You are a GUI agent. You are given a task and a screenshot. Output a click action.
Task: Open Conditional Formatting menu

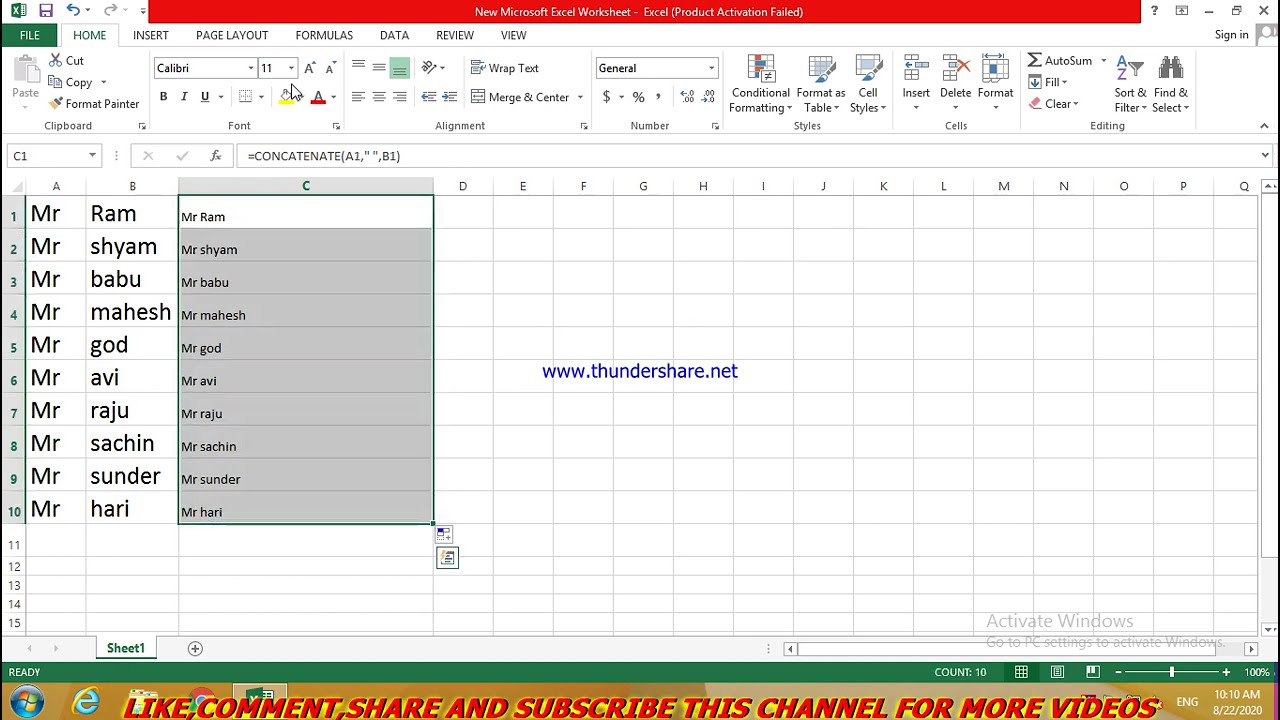click(x=761, y=84)
